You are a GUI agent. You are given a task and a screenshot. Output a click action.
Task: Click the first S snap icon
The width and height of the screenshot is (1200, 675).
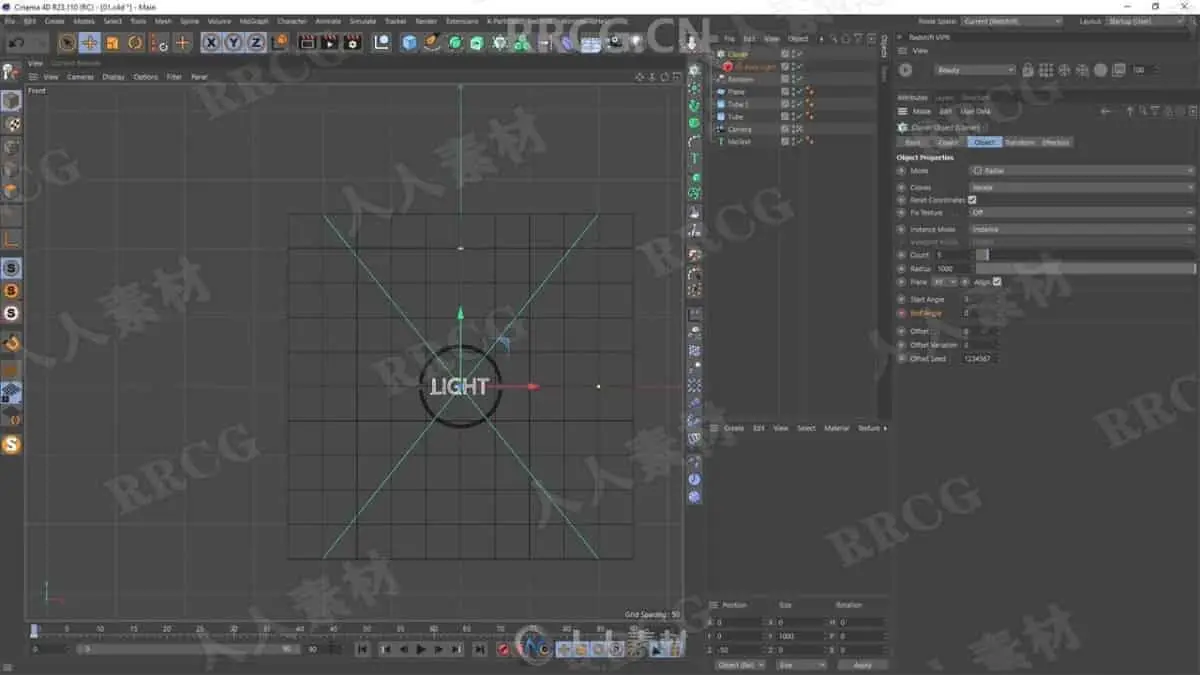click(11, 268)
